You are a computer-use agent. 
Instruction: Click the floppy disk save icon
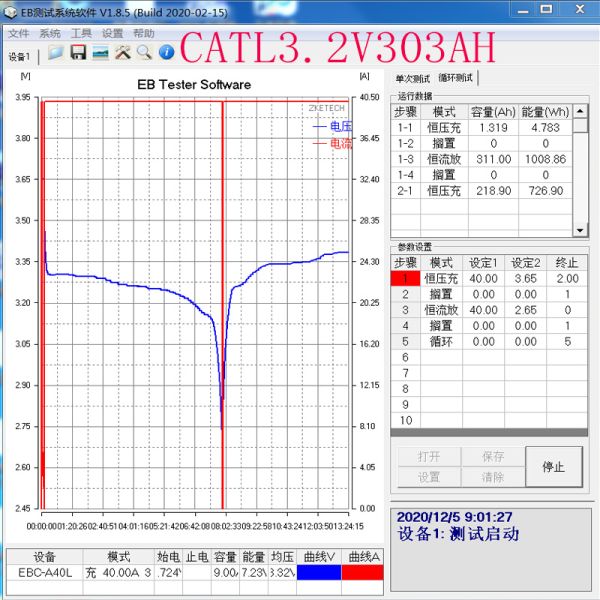(x=78, y=52)
